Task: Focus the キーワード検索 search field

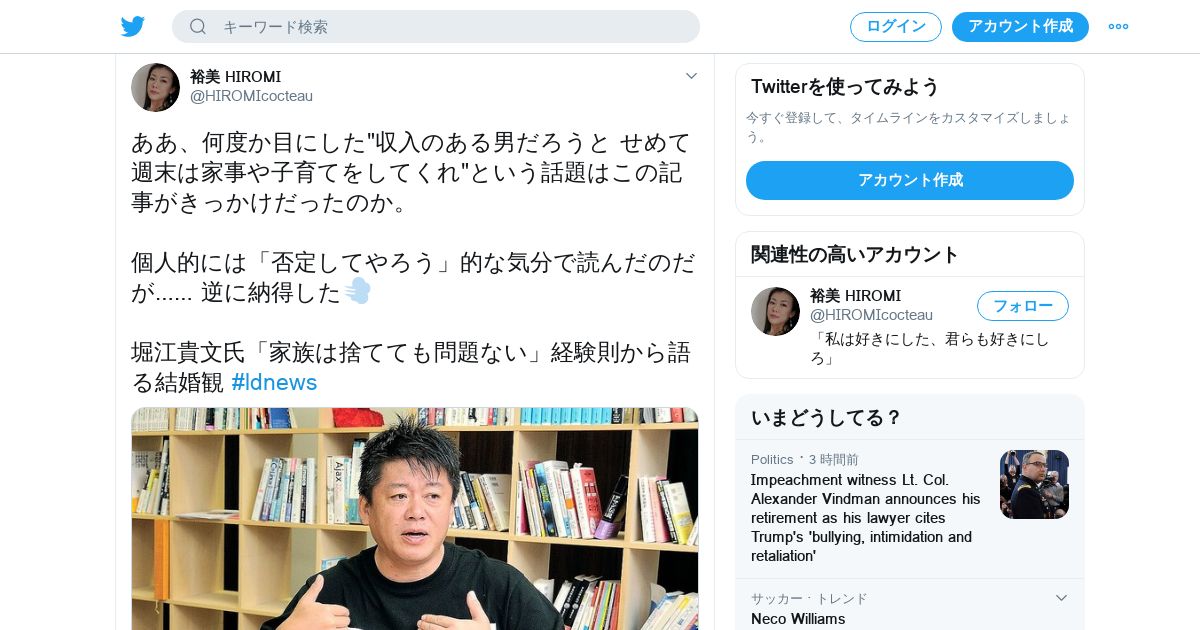Action: pos(436,26)
